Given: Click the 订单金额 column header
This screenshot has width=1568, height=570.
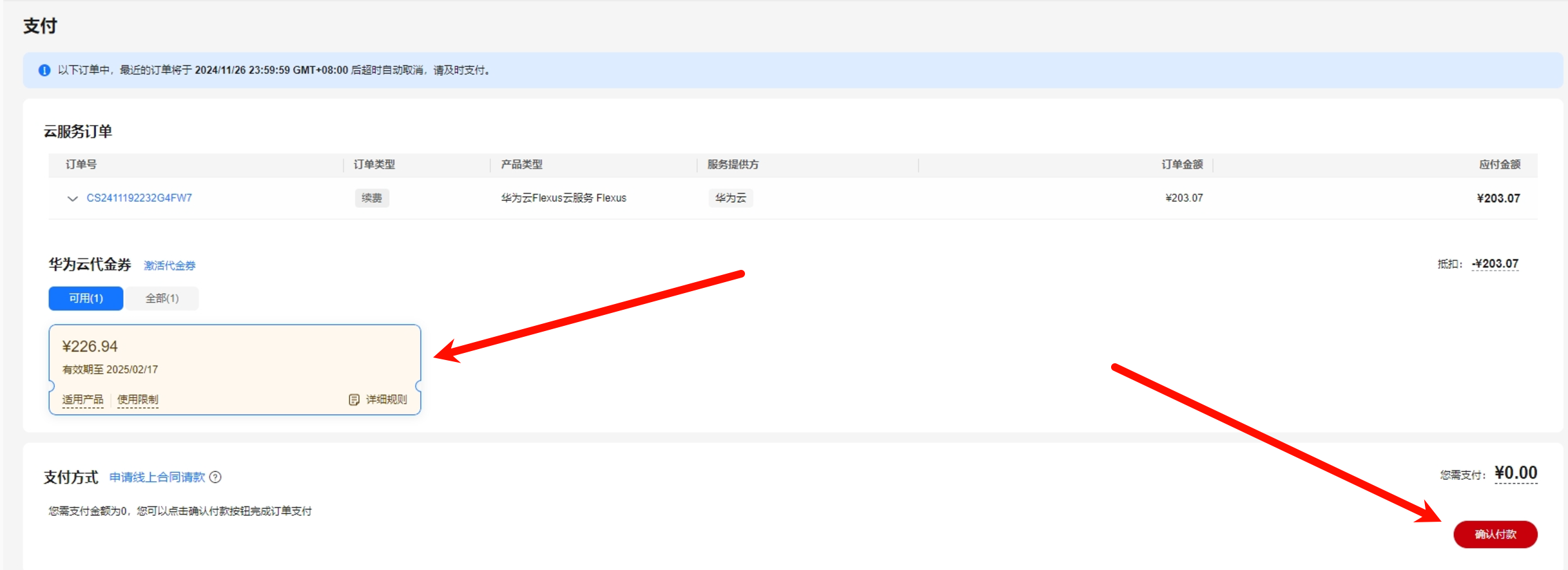Looking at the screenshot, I should pos(1182,165).
